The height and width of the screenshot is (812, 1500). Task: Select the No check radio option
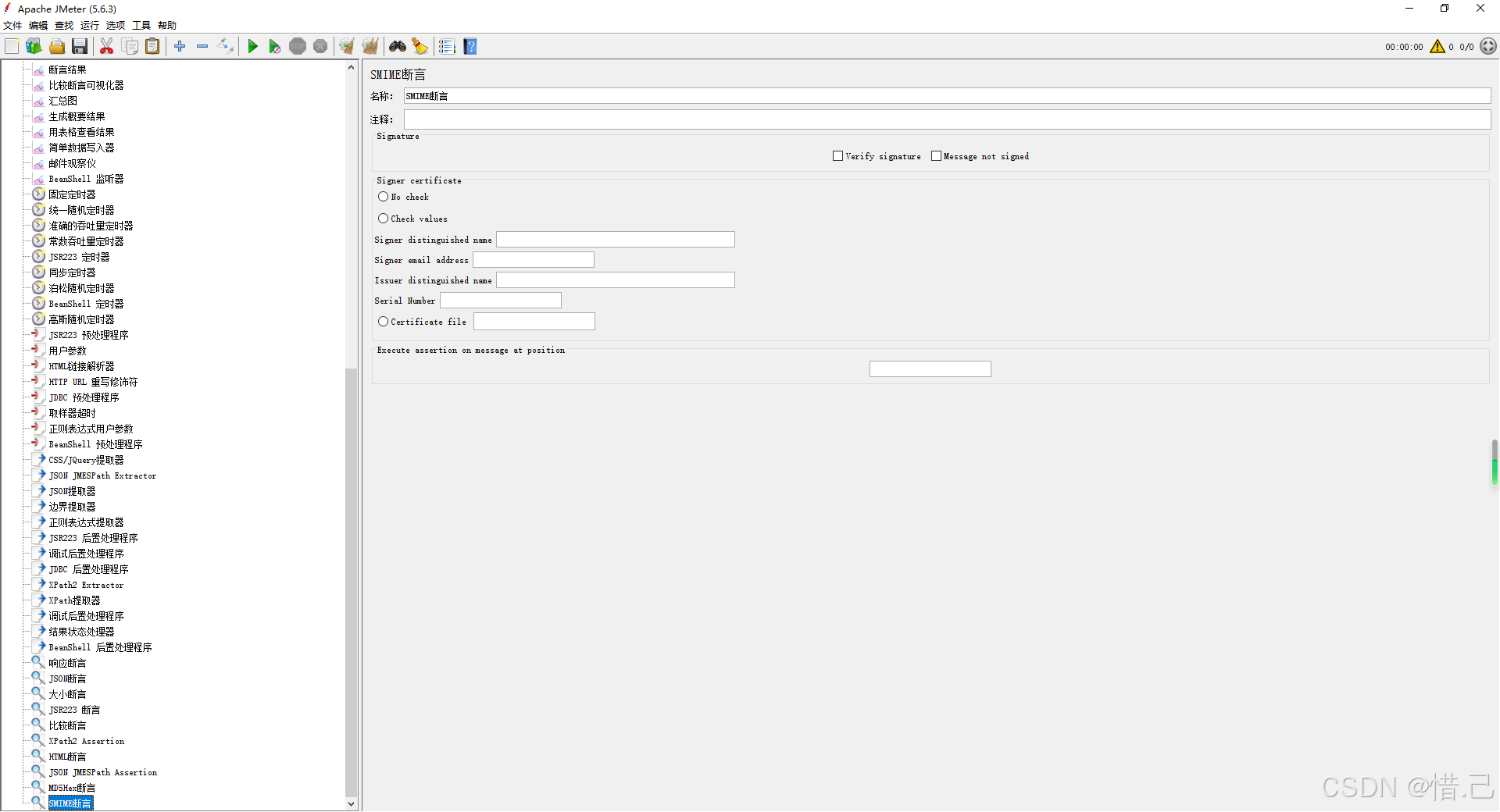coord(383,197)
